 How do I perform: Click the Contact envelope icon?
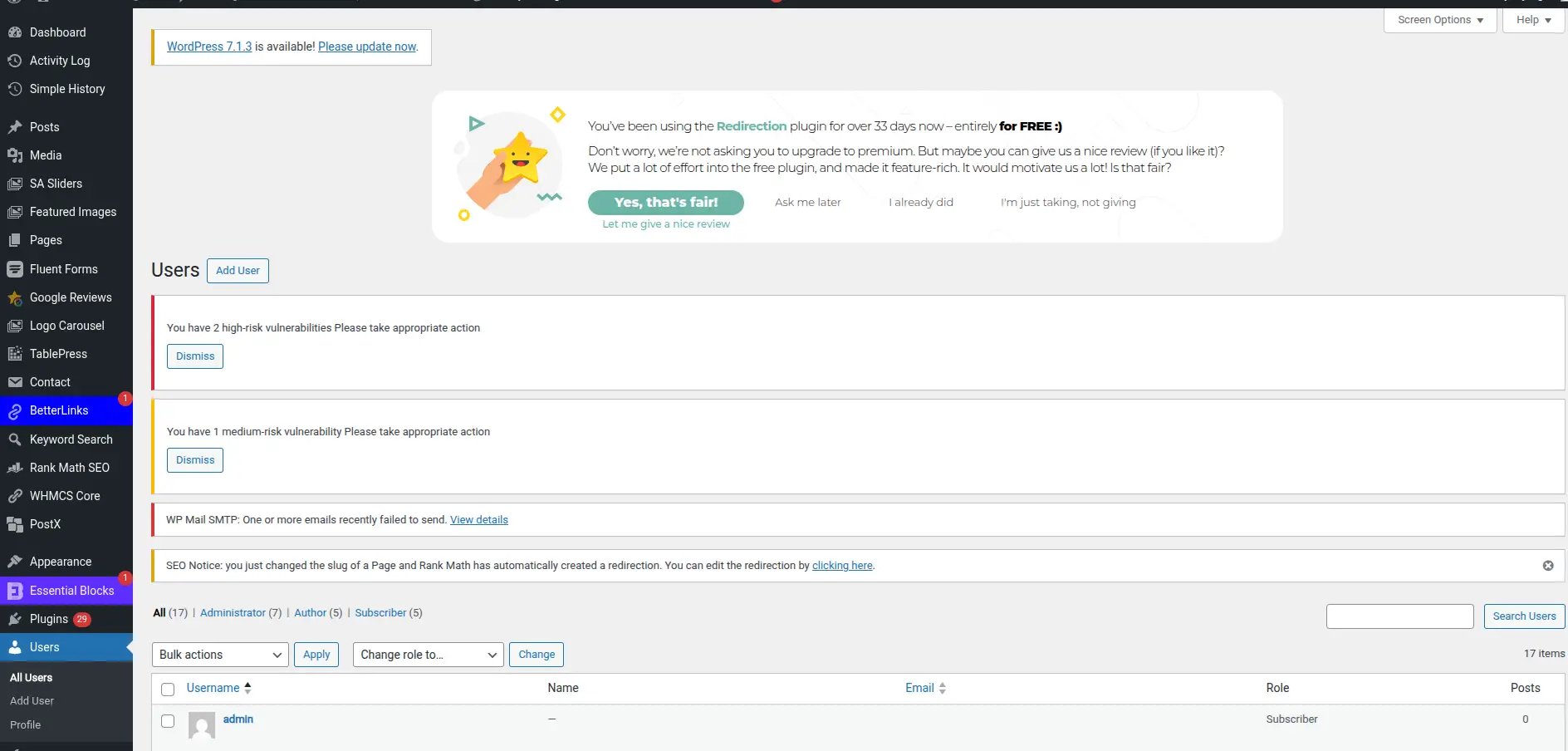pos(15,382)
